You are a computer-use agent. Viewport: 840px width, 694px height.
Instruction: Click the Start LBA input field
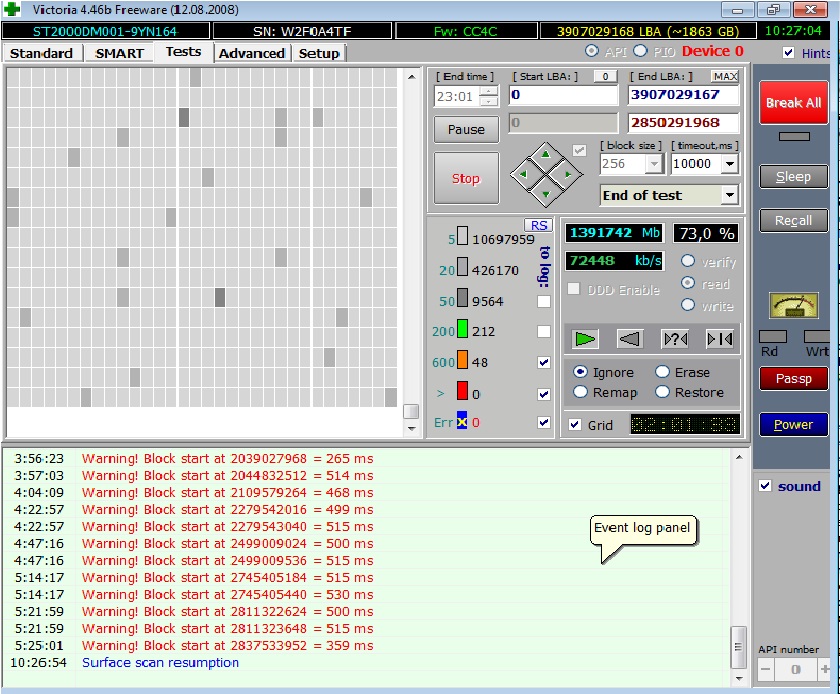coord(563,95)
